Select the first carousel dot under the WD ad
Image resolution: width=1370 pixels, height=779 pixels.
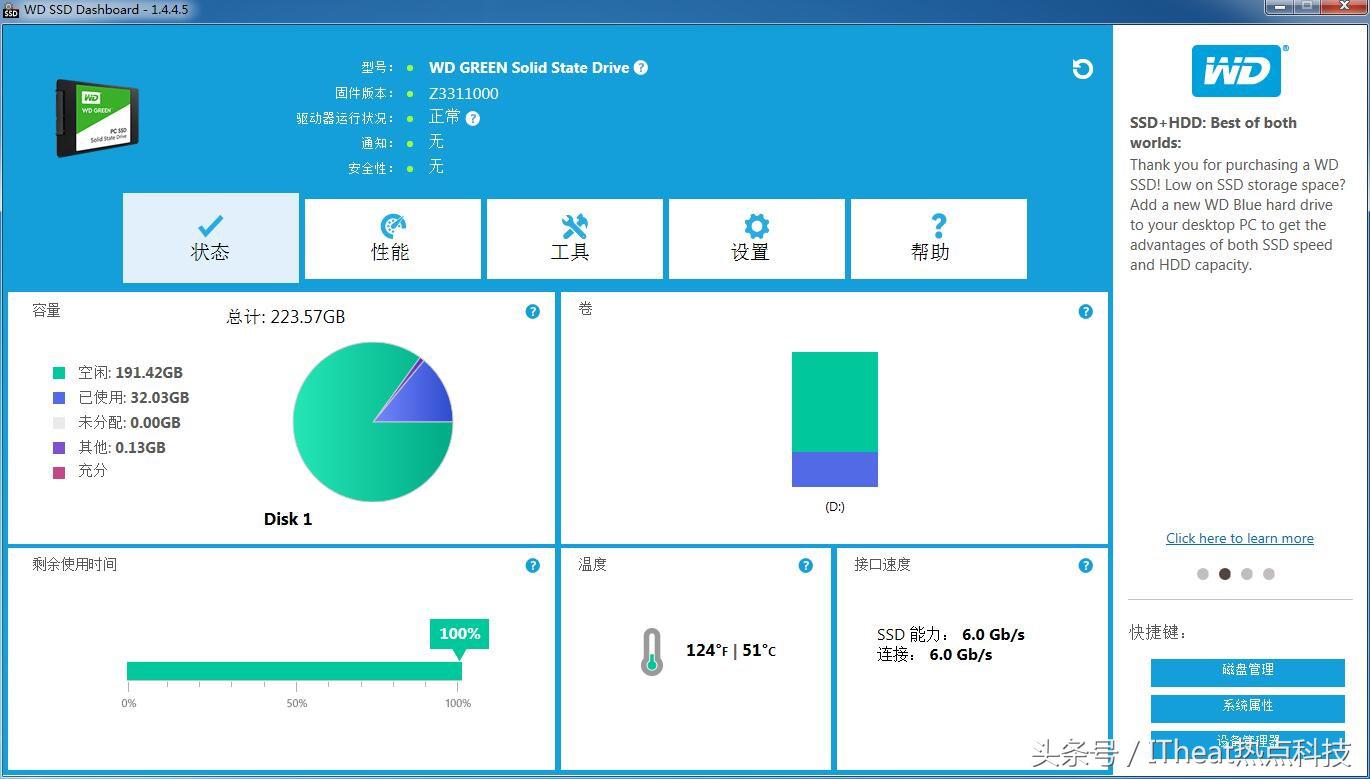[1203, 574]
